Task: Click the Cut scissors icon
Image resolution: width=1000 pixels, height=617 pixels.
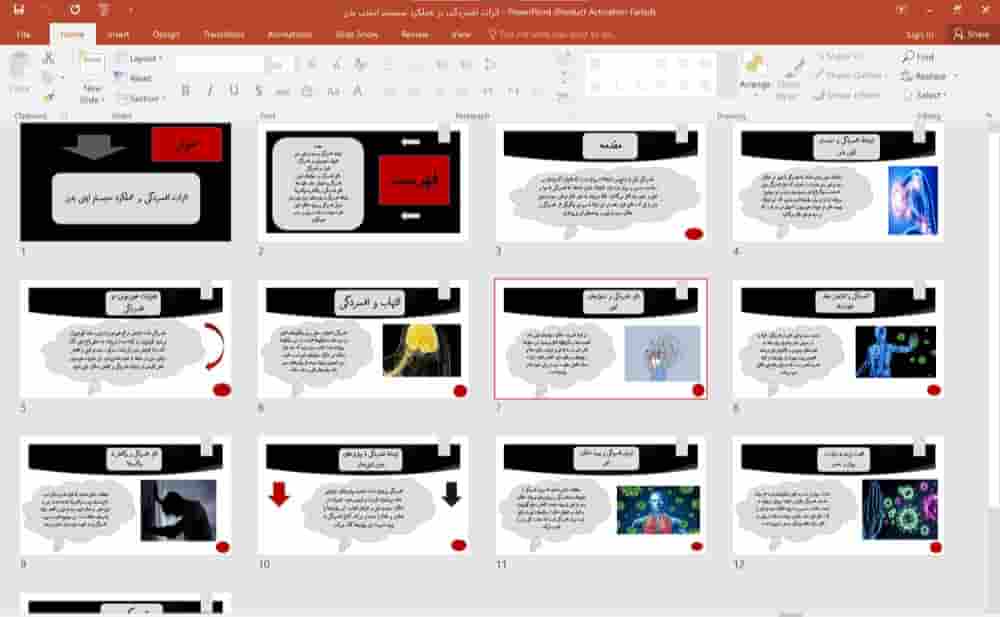Action: tap(48, 58)
